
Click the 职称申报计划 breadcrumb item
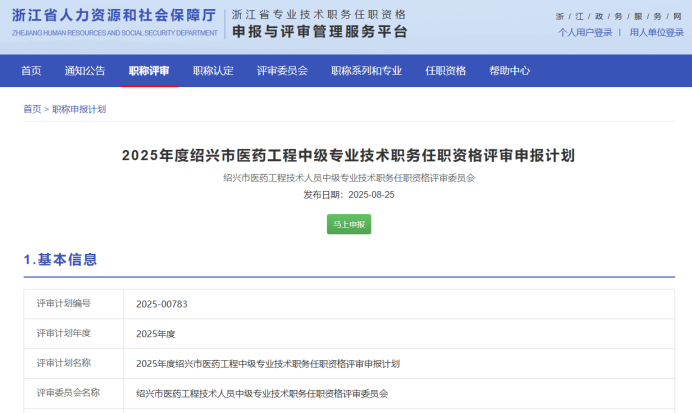click(x=79, y=109)
